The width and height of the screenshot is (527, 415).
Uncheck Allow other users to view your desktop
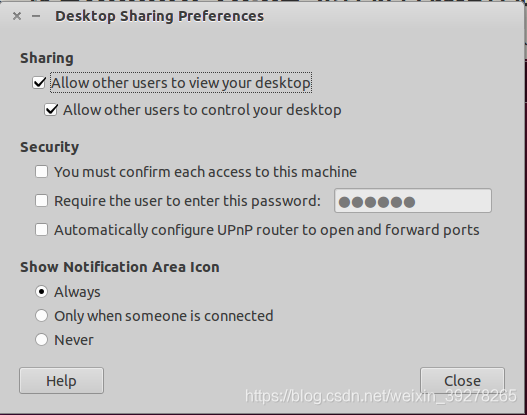tap(39, 82)
